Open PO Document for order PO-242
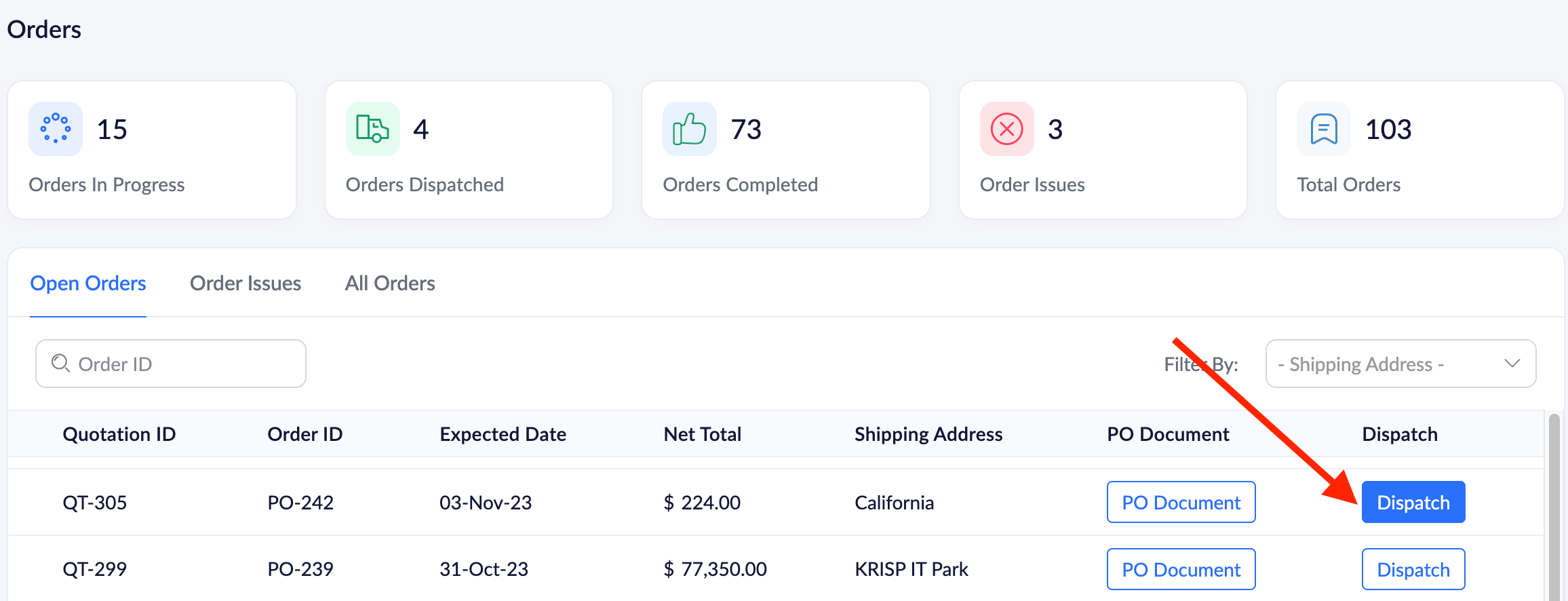This screenshot has width=1568, height=601. pos(1181,503)
